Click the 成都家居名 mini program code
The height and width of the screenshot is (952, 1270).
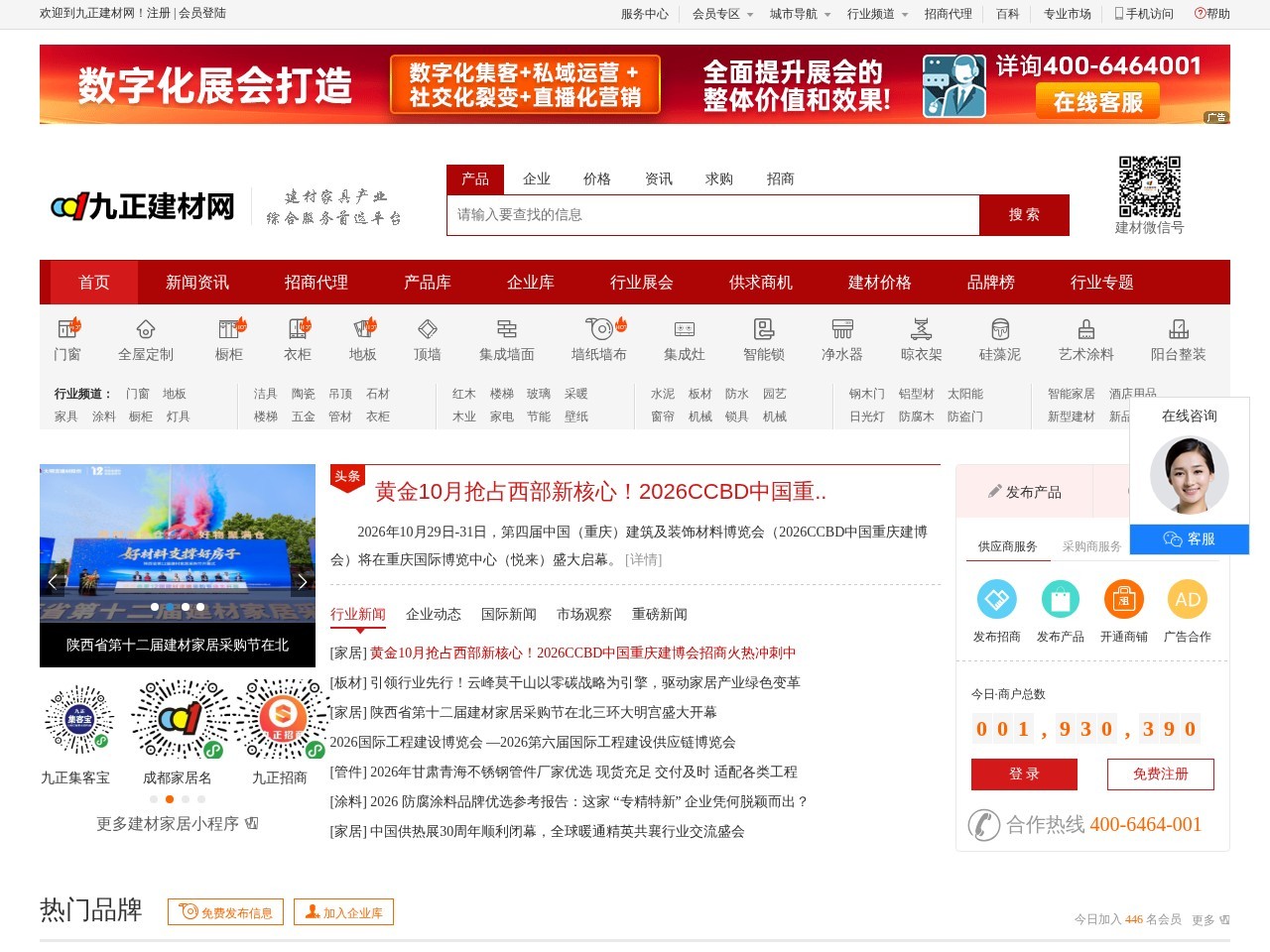pos(180,719)
